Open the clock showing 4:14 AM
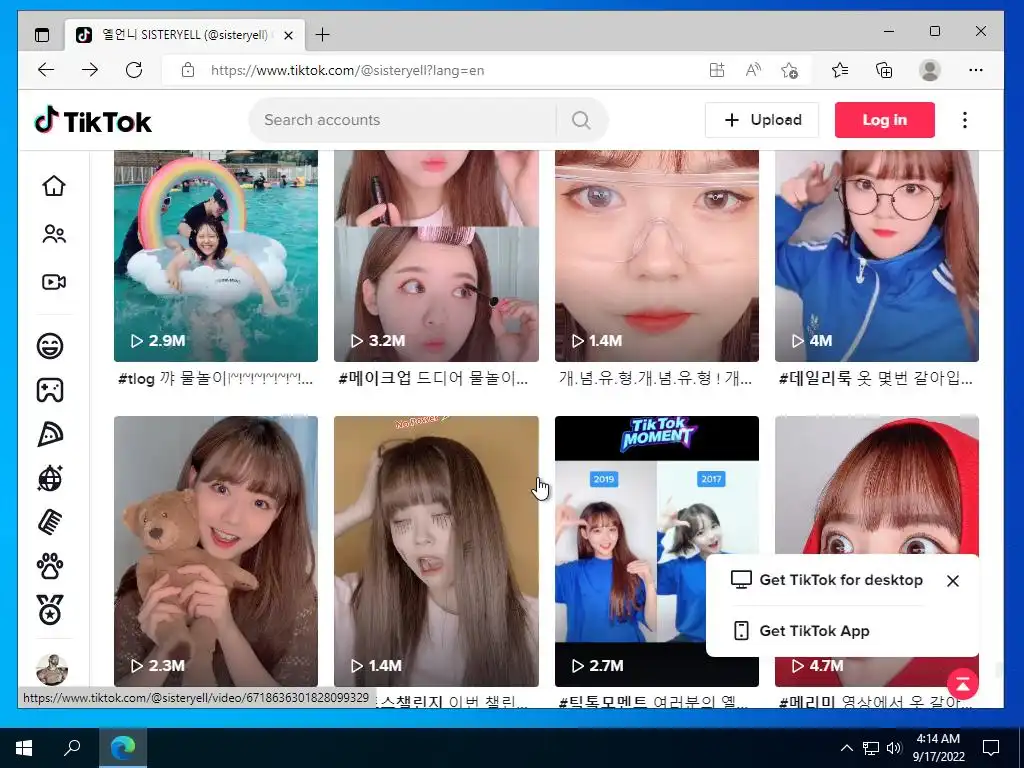Screen dimensions: 1024x768 click(x=938, y=747)
